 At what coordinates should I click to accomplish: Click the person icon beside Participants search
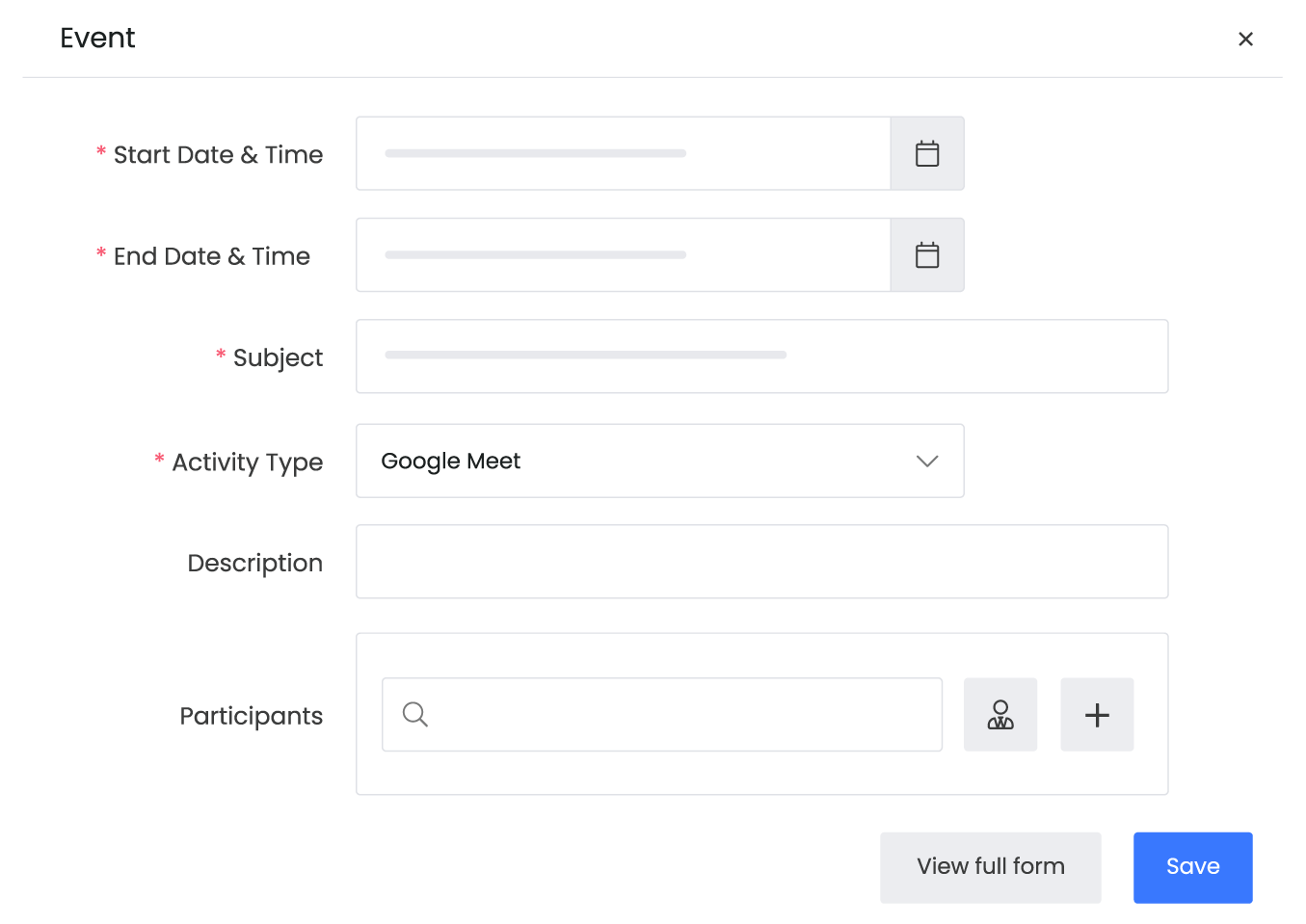click(x=1000, y=714)
